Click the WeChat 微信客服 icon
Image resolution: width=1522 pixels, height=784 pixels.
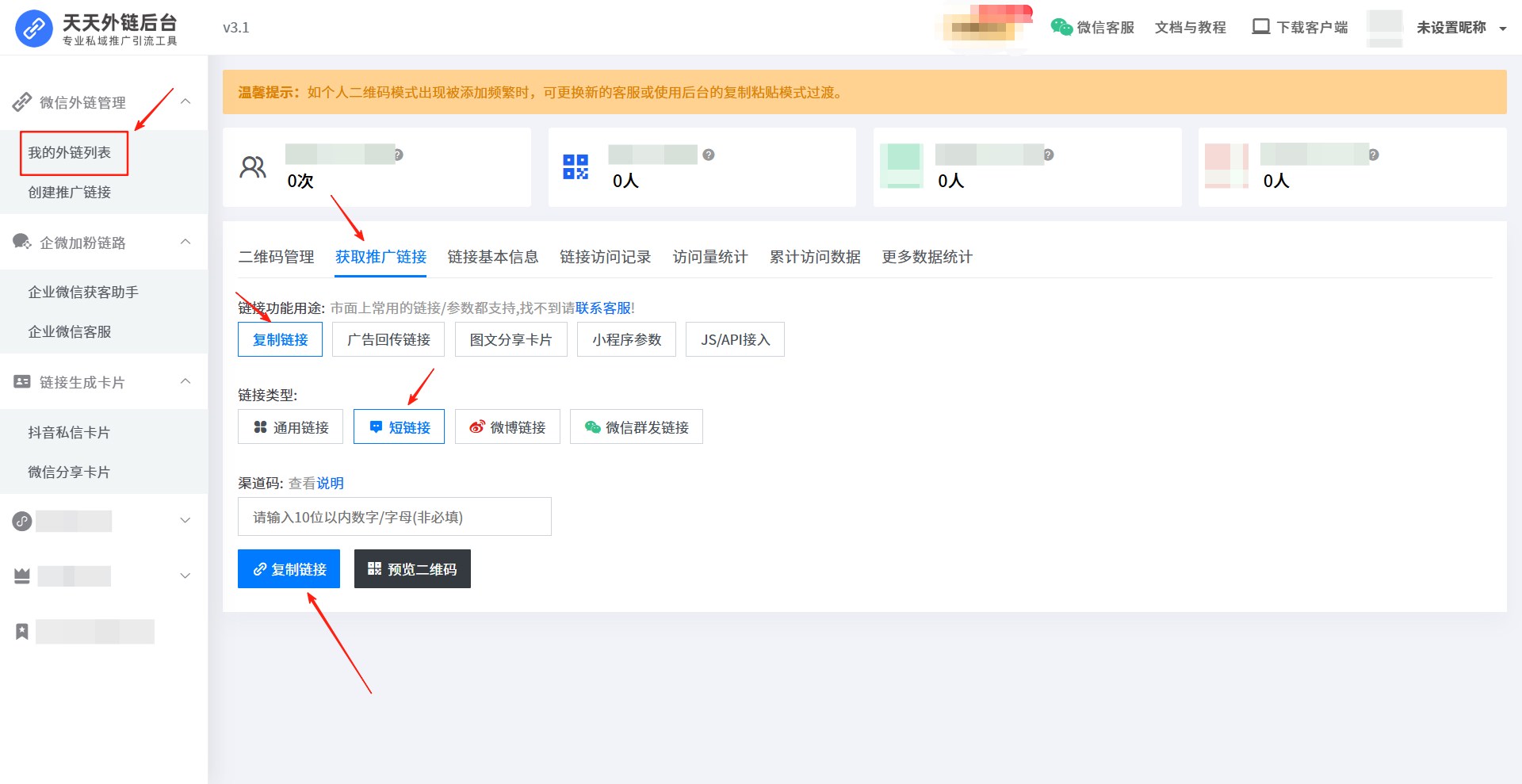click(x=1061, y=27)
